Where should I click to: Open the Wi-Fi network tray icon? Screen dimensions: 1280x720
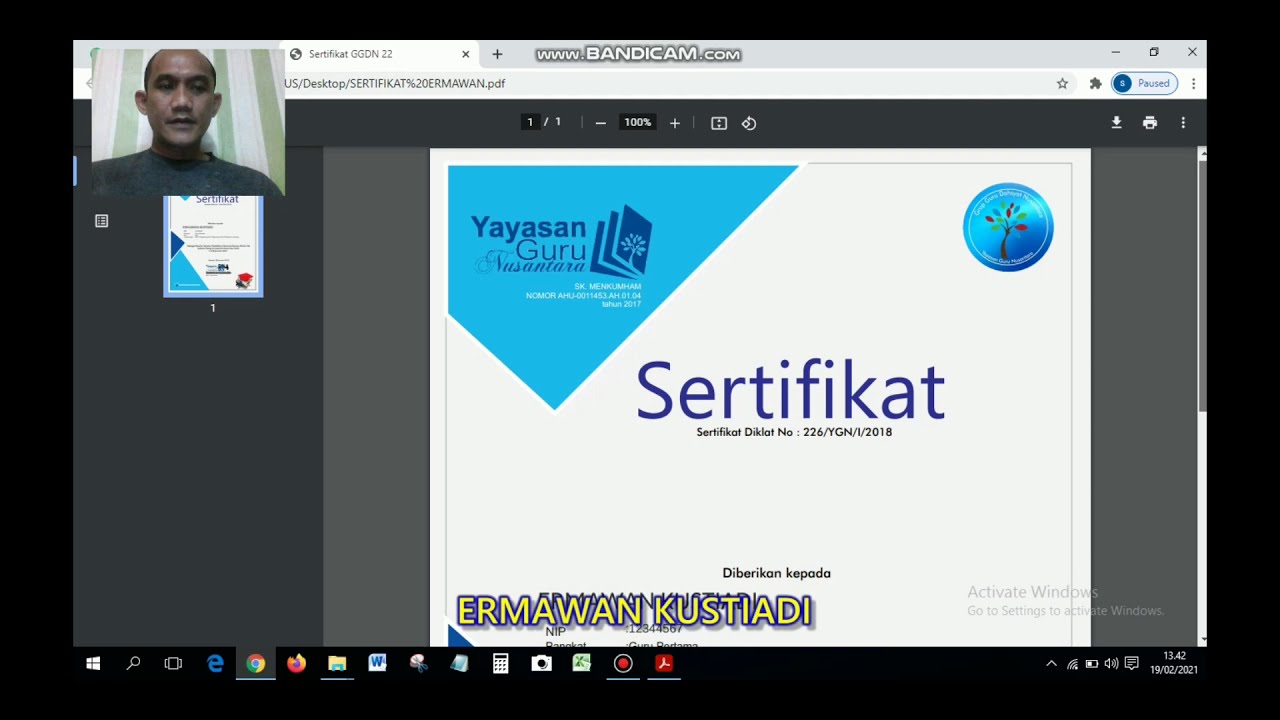tap(1072, 663)
